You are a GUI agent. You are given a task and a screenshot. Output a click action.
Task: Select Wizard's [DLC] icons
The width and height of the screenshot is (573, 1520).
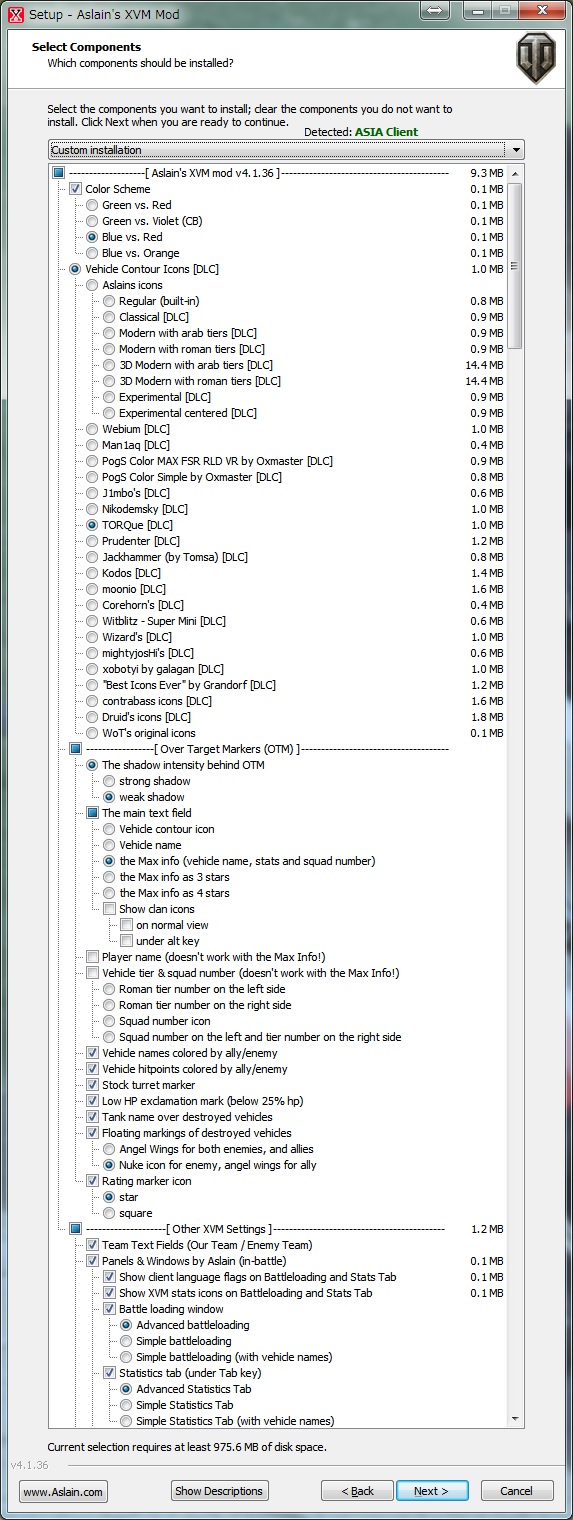point(93,637)
